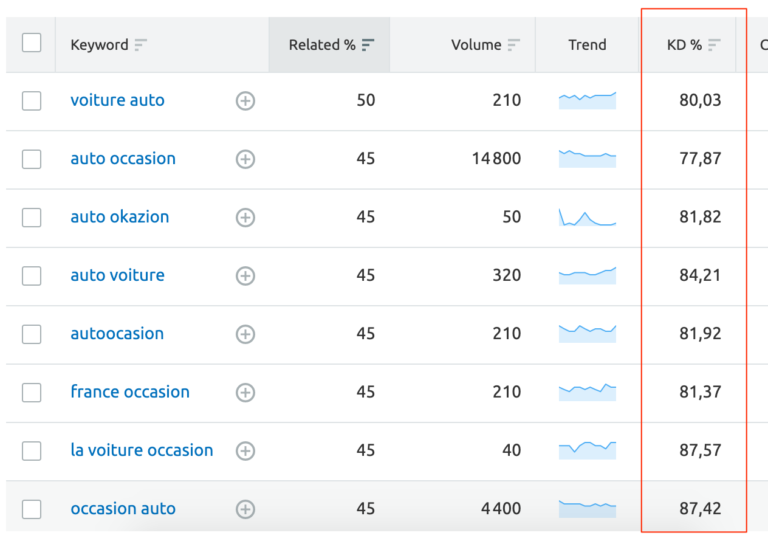
Task: Toggle the select-all checkbox in header
Action: coord(32,43)
